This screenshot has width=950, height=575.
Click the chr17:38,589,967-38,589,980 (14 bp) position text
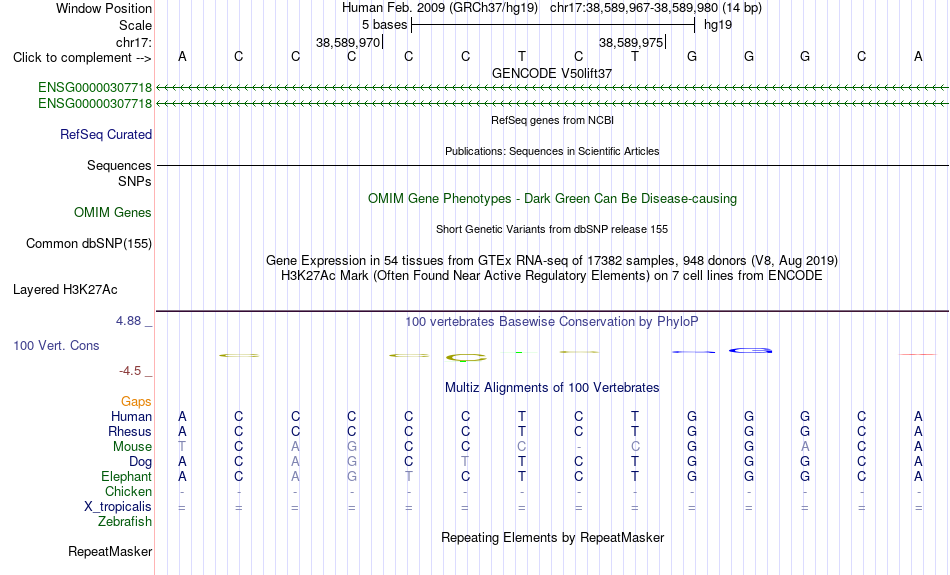click(x=656, y=8)
